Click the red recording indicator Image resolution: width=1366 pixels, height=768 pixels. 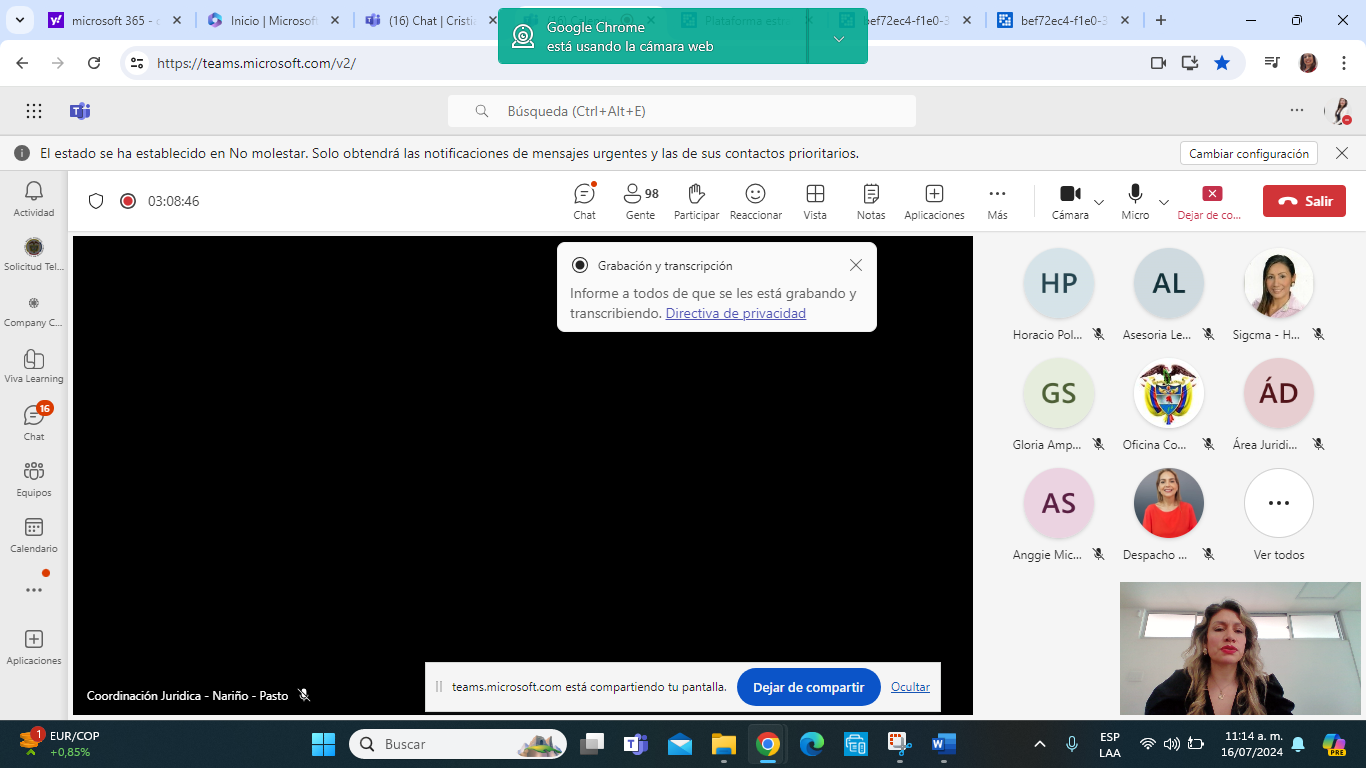pyautogui.click(x=128, y=201)
